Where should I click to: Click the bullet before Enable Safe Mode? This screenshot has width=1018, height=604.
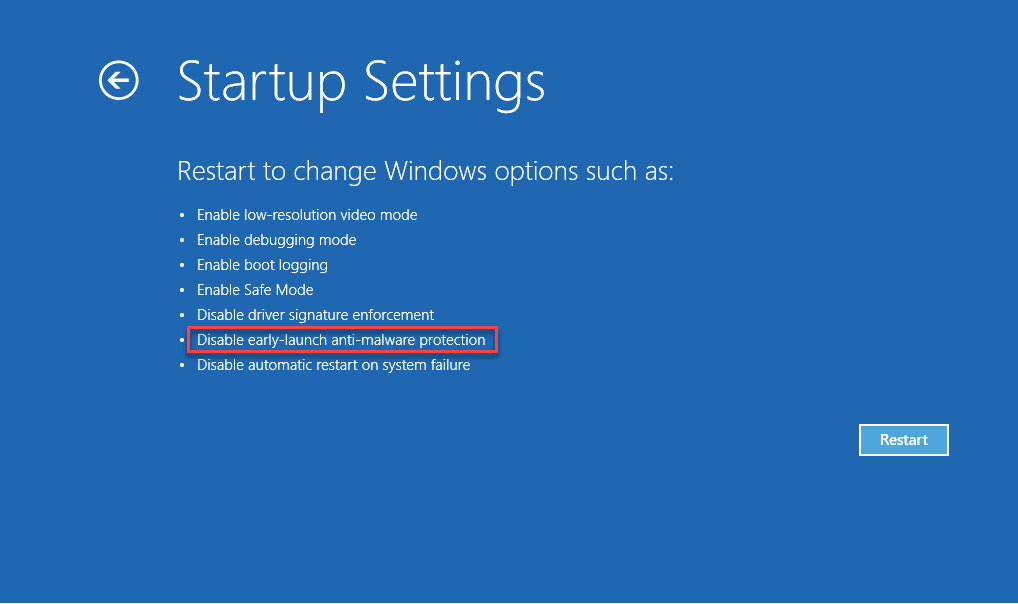point(182,290)
